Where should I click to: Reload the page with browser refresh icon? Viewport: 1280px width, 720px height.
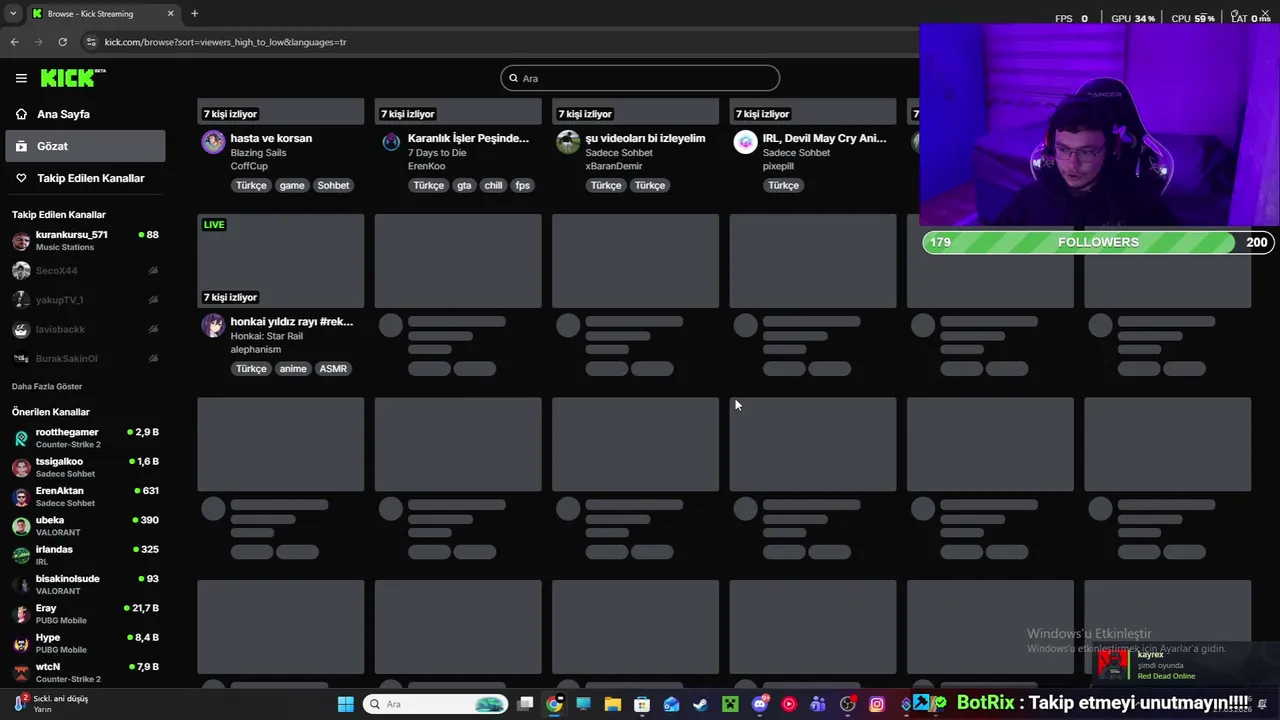pos(62,42)
